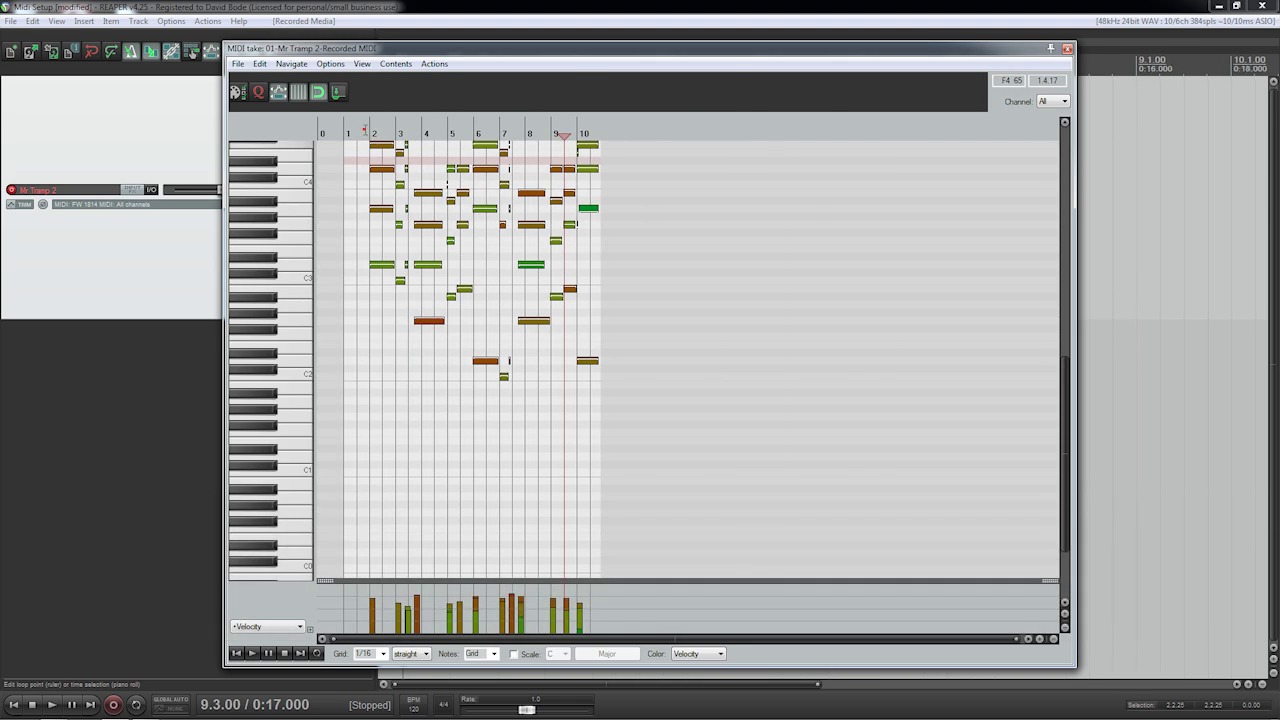1280x720 pixels.
Task: Click the bright green note at bar 10
Action: coord(588,208)
